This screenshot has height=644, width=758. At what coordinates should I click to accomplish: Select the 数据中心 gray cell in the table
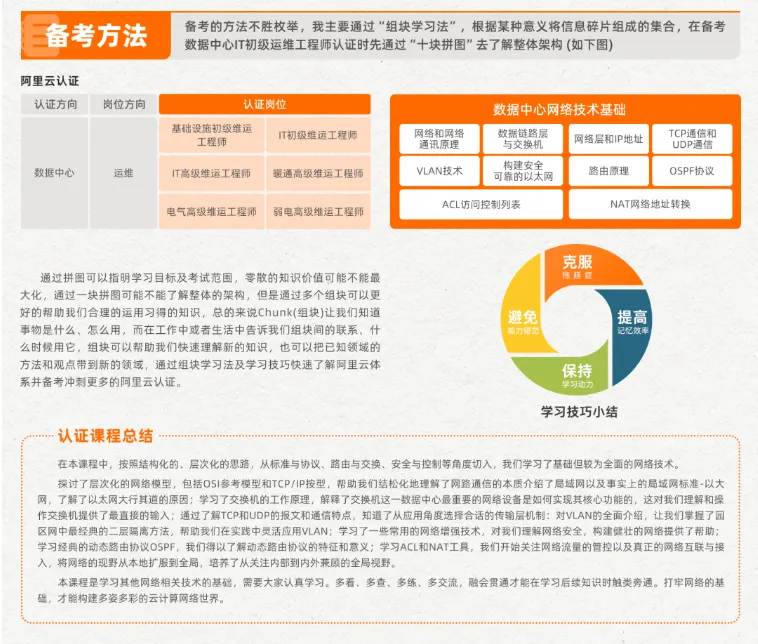point(55,173)
